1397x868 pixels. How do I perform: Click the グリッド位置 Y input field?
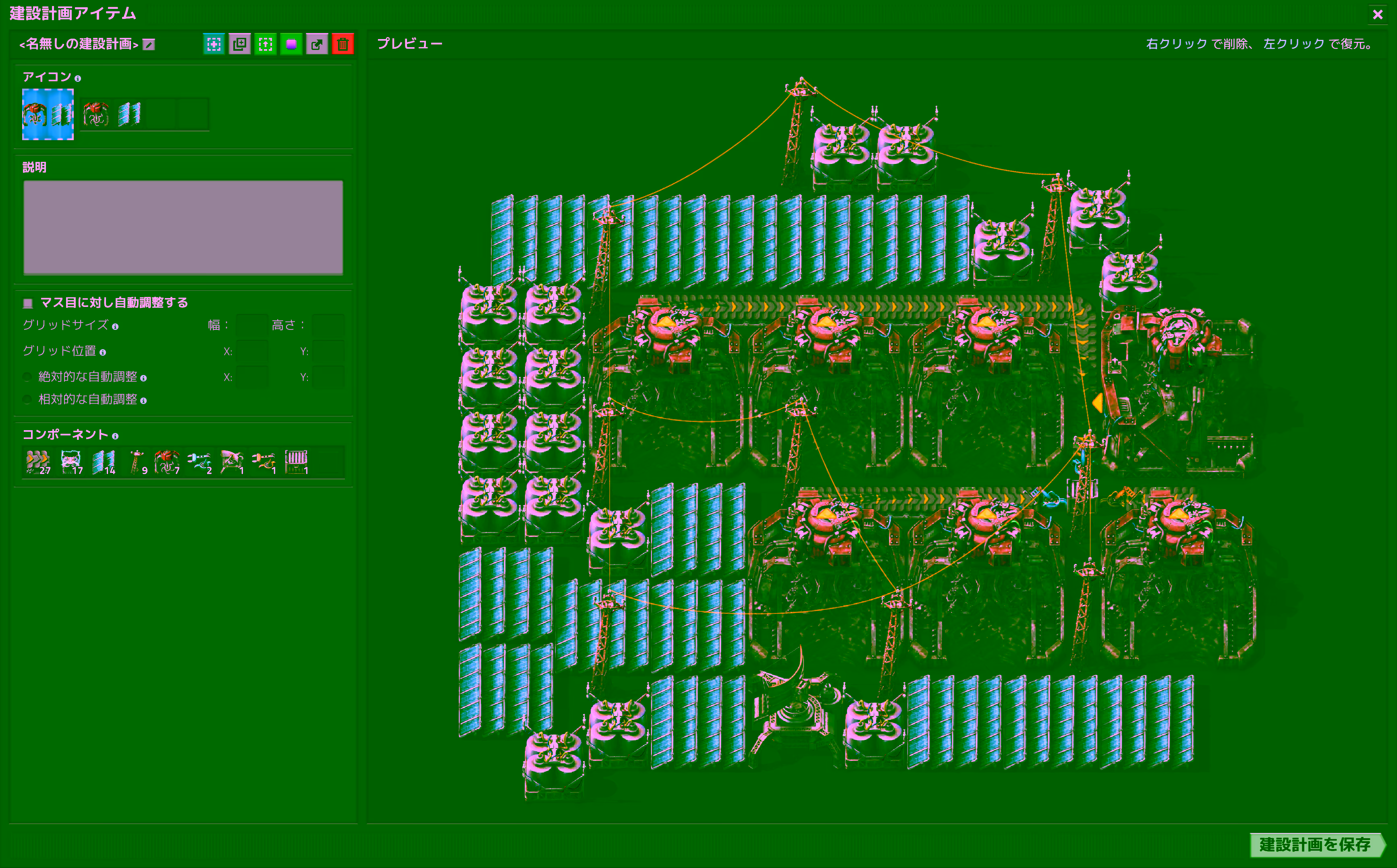tap(328, 351)
